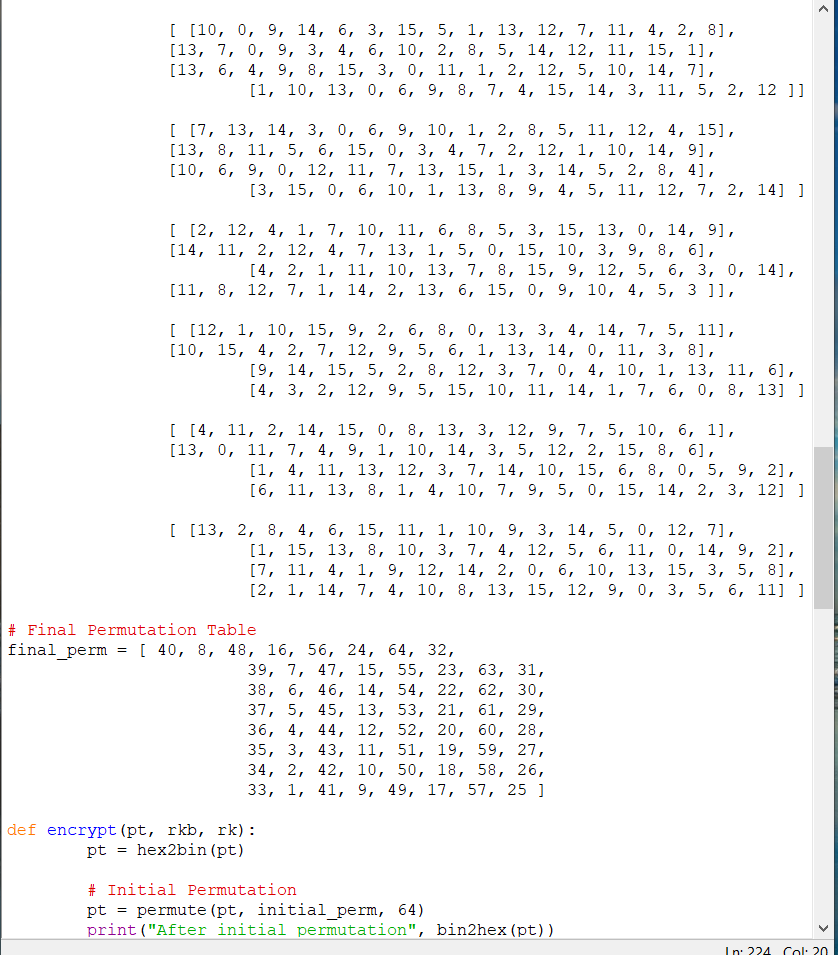This screenshot has height=955, width=838.
Task: Click row starting '[4, 2, 1, 11'
Action: [x=523, y=270]
